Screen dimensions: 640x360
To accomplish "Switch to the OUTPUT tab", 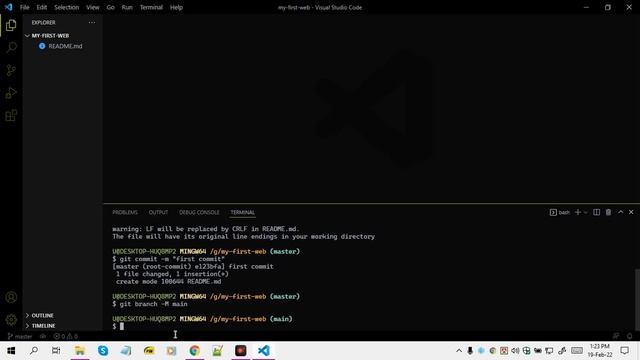I will coord(158,212).
